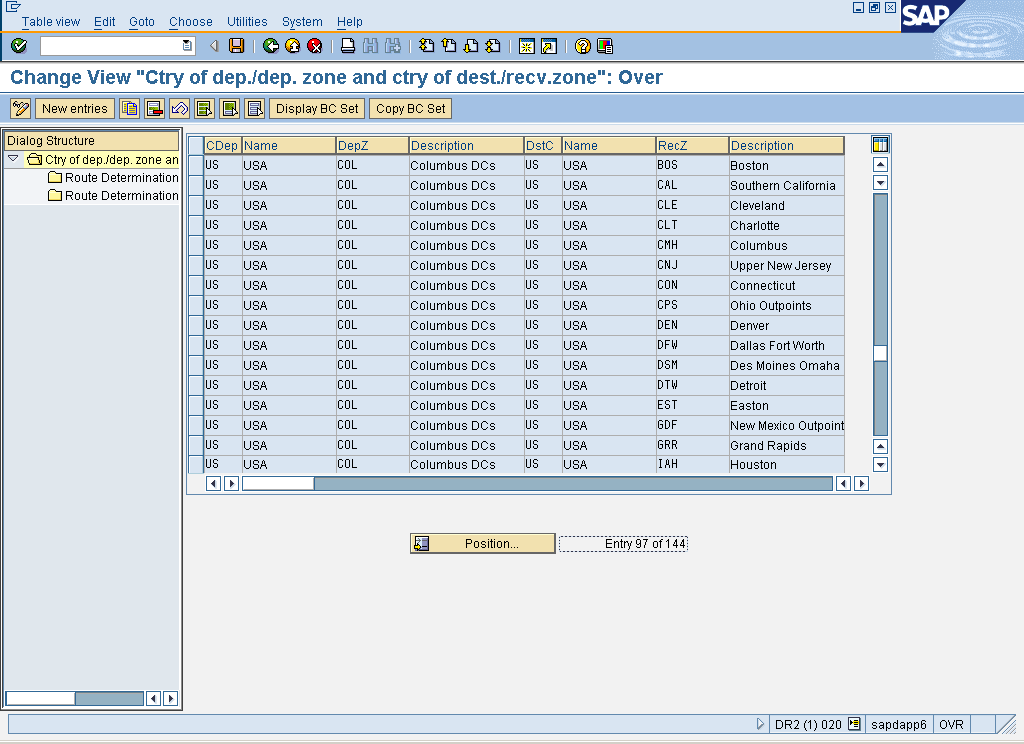Open table settings configuration icon
The image size is (1024, 744).
[x=880, y=144]
